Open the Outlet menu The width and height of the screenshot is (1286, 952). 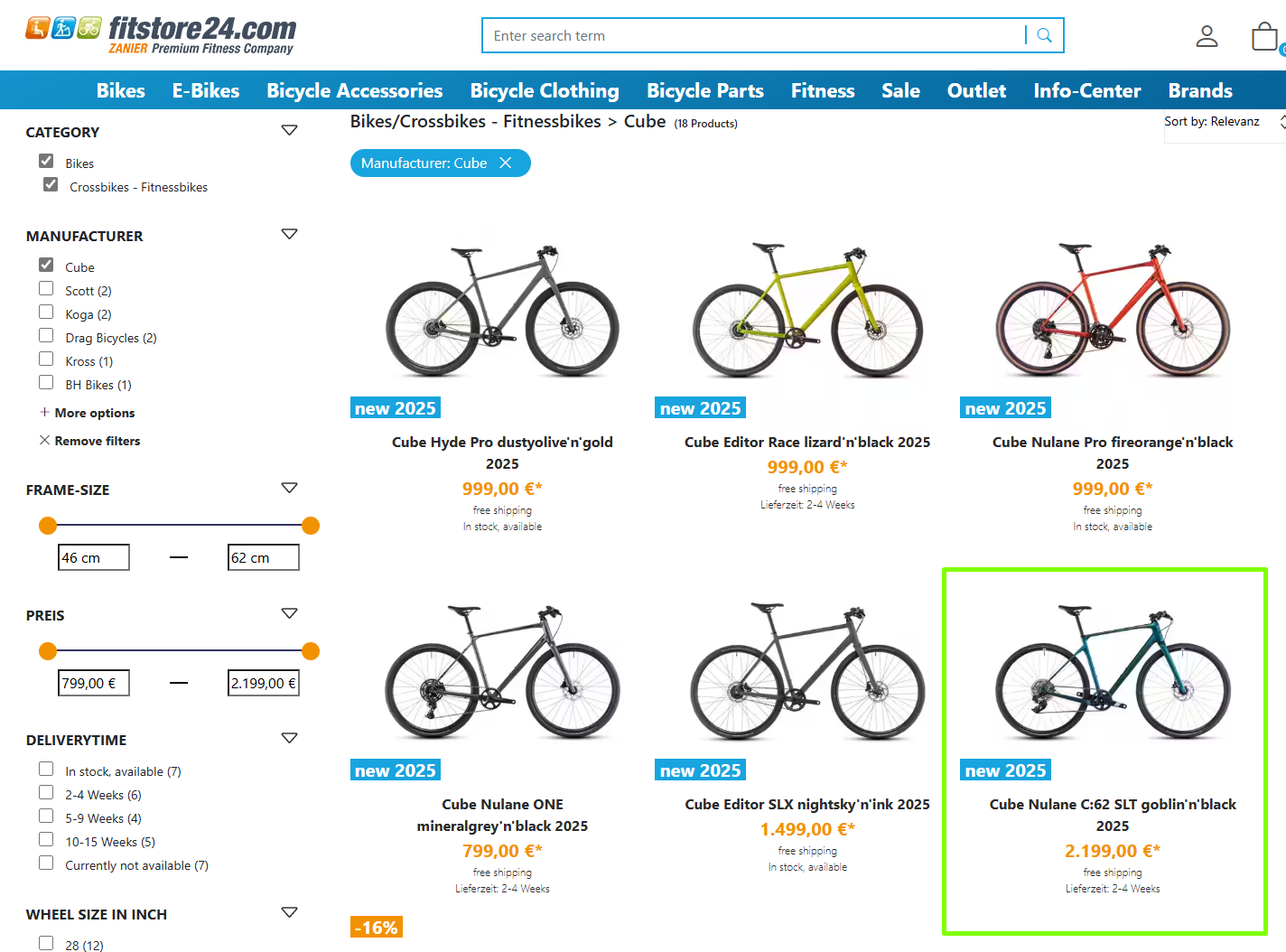[x=976, y=90]
